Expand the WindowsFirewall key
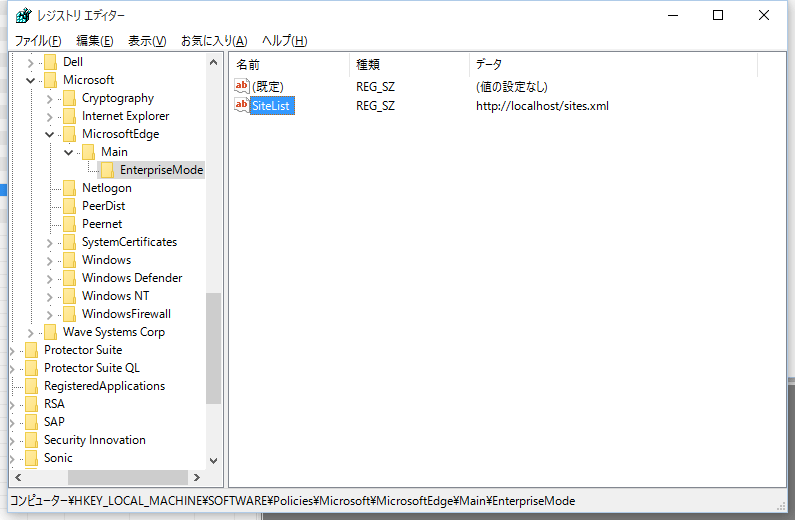This screenshot has width=795, height=520. click(49, 315)
